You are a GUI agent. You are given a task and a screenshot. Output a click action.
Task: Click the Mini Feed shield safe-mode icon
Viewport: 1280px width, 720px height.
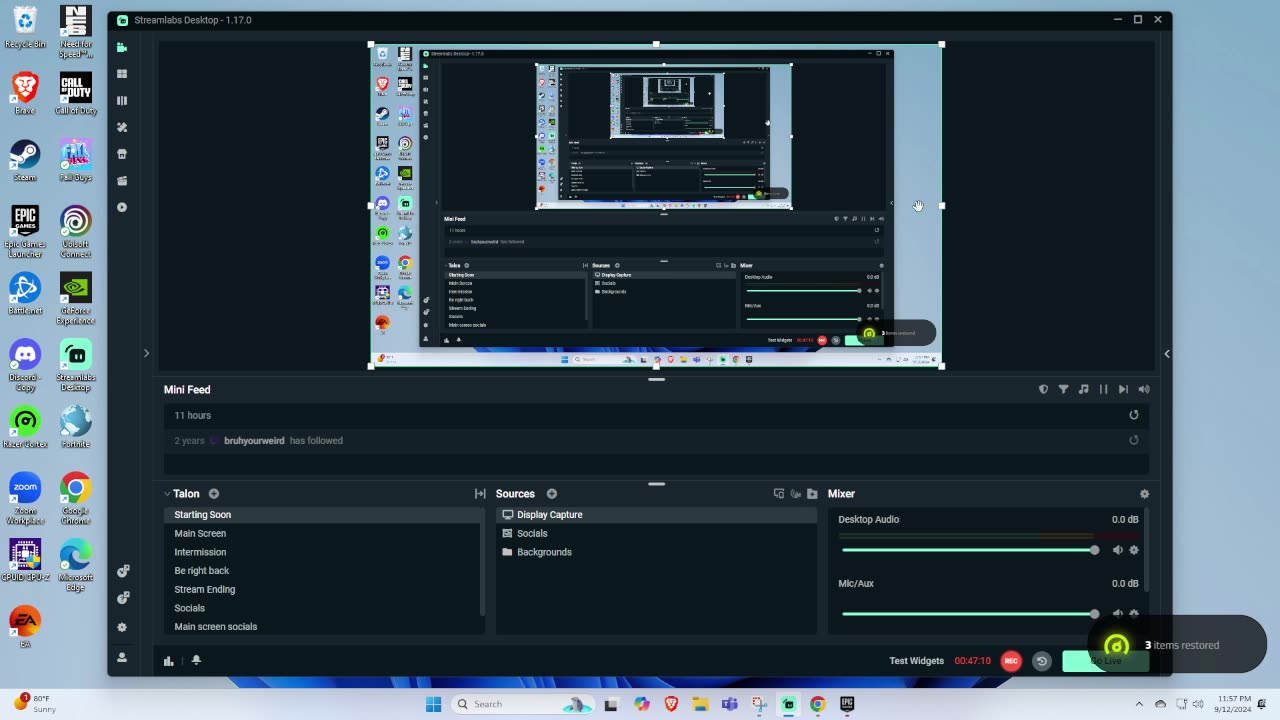[x=1043, y=390]
